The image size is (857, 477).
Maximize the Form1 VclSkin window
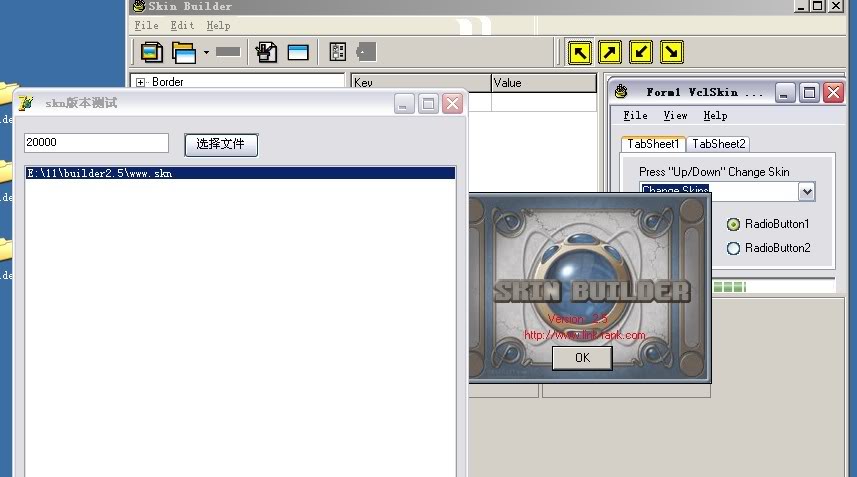(809, 93)
